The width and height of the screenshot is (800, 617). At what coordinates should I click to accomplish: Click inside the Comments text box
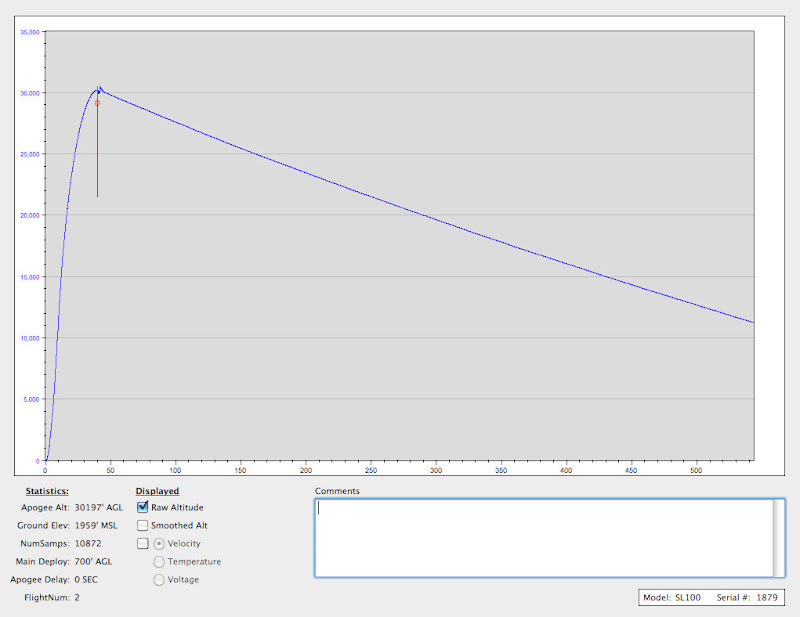[544, 538]
